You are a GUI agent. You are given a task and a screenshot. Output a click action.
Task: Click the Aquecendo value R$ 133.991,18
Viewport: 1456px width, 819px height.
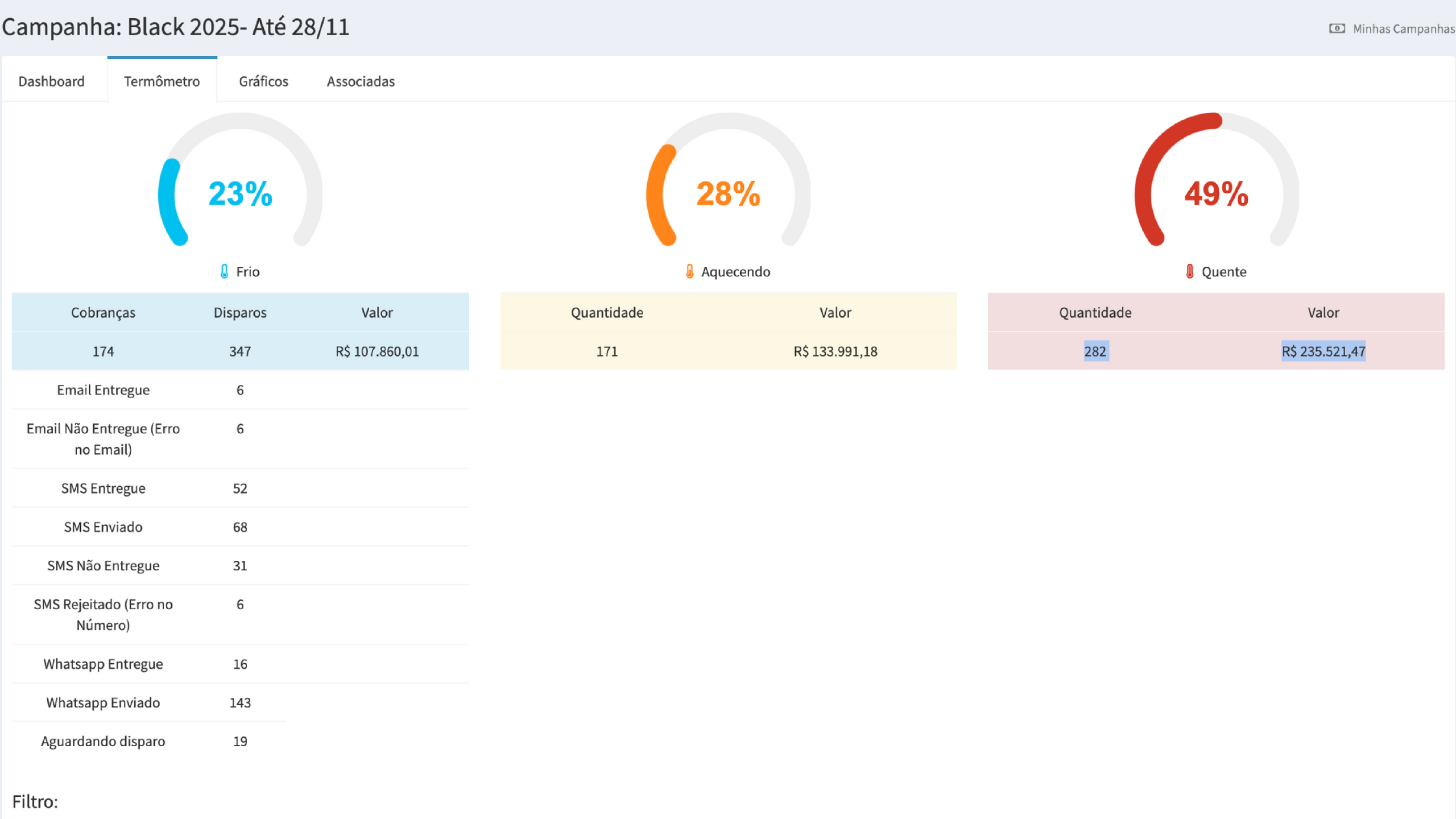pyautogui.click(x=835, y=351)
